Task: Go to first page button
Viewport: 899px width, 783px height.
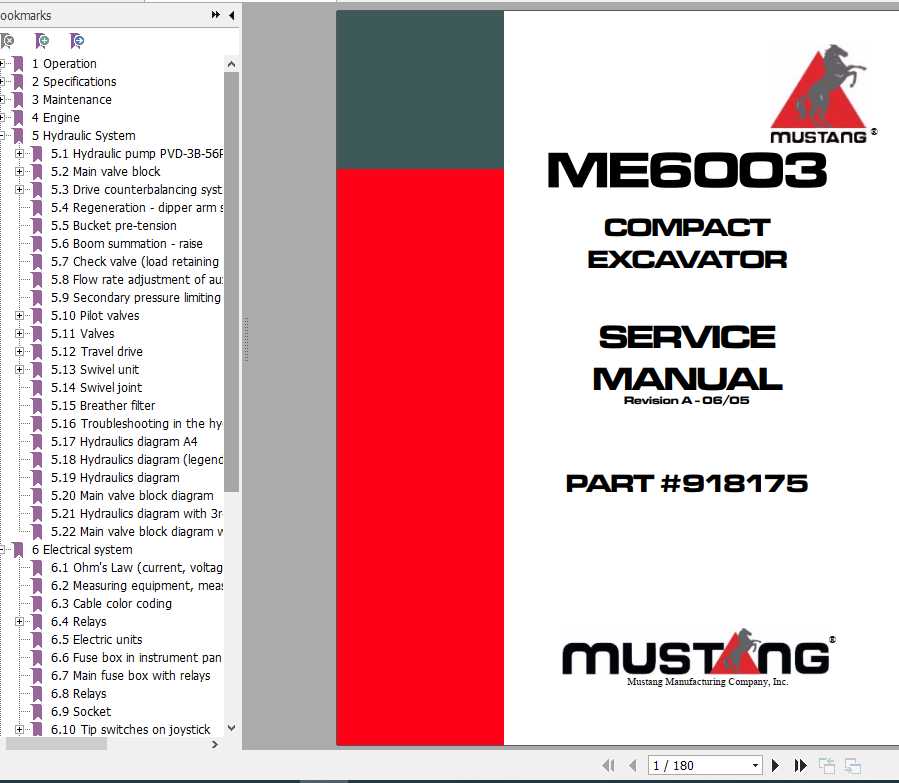Action: click(x=608, y=765)
